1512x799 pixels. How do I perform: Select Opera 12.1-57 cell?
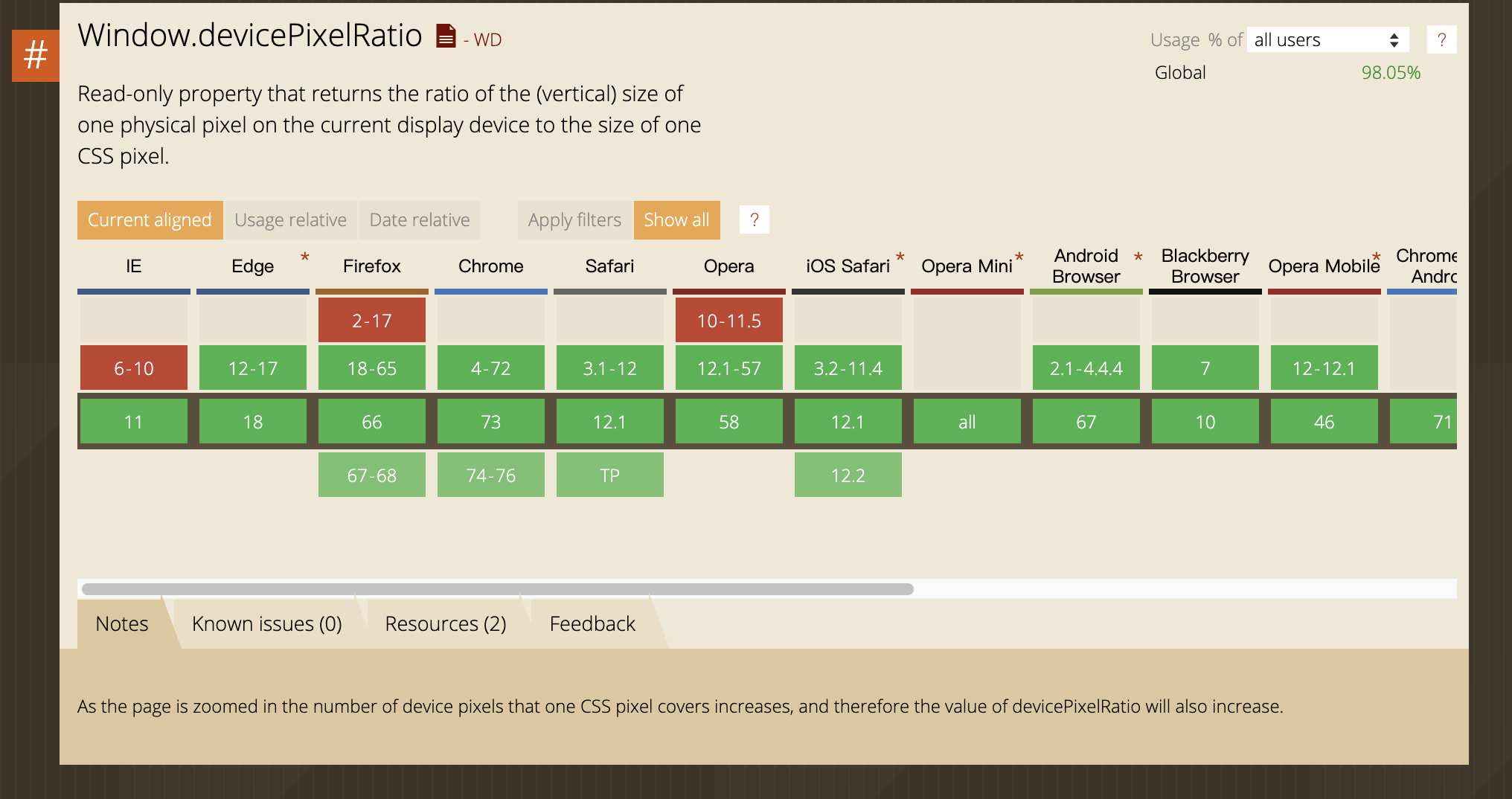point(729,368)
